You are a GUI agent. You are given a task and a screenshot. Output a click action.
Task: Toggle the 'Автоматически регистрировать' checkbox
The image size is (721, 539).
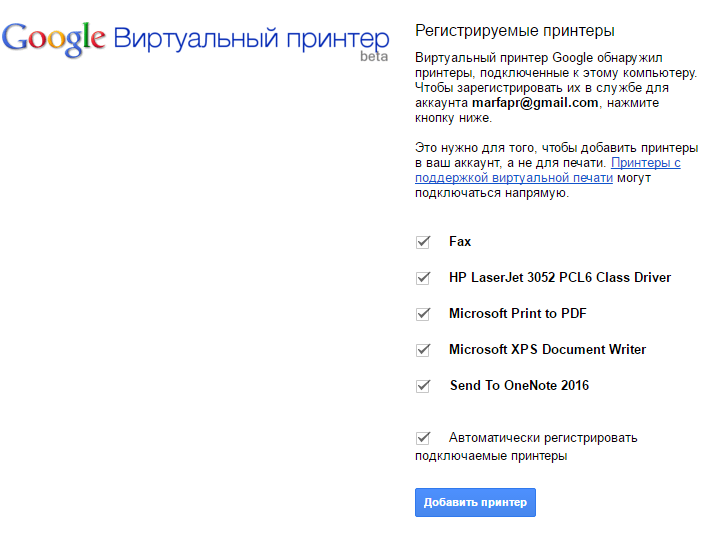pyautogui.click(x=423, y=438)
